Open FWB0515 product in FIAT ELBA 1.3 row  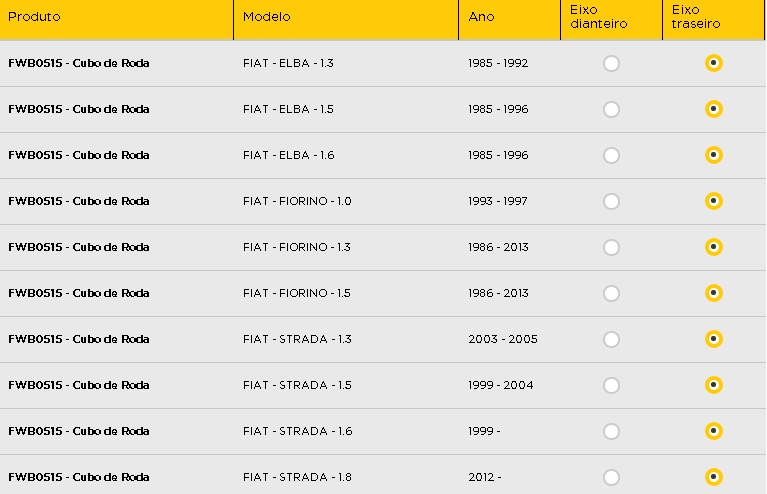(79, 64)
